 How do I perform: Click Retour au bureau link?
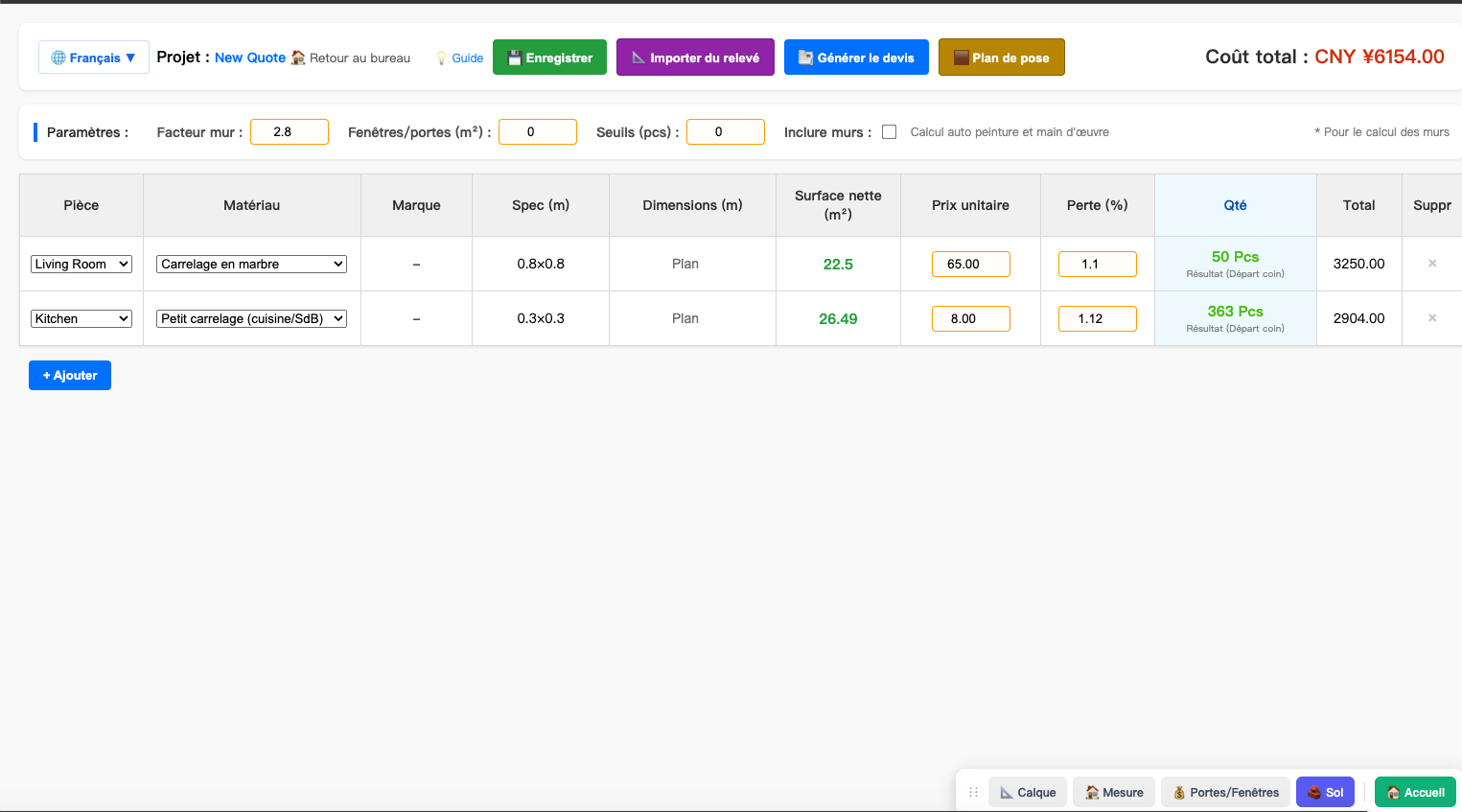click(351, 58)
